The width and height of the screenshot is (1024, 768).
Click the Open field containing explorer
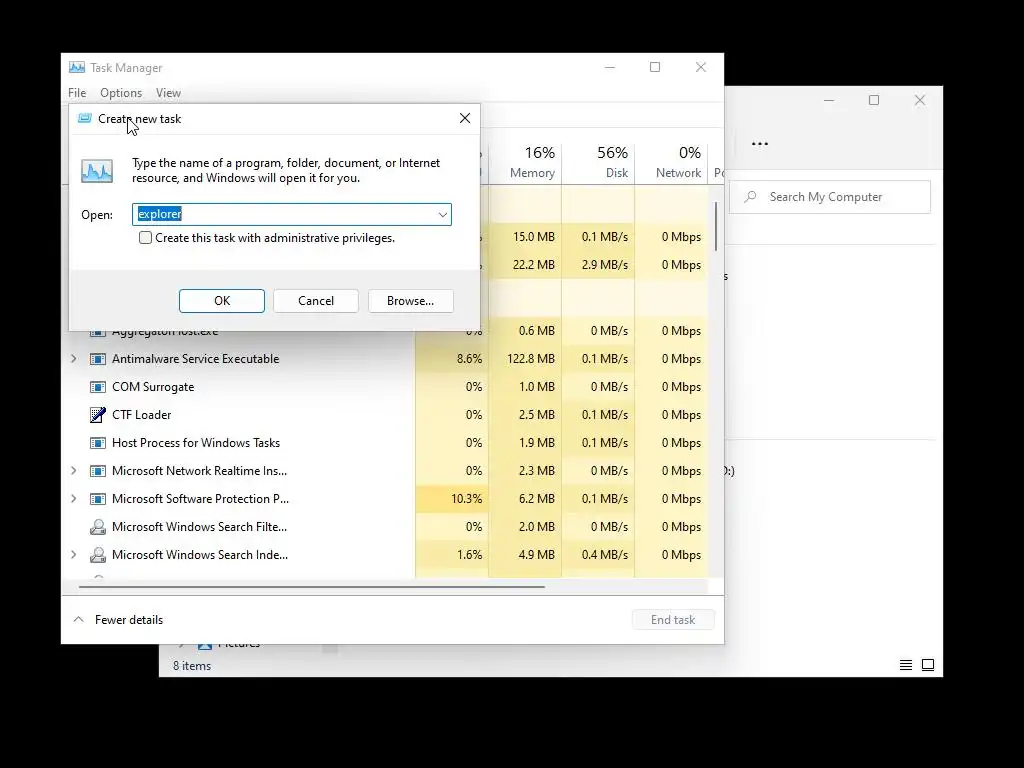[291, 214]
